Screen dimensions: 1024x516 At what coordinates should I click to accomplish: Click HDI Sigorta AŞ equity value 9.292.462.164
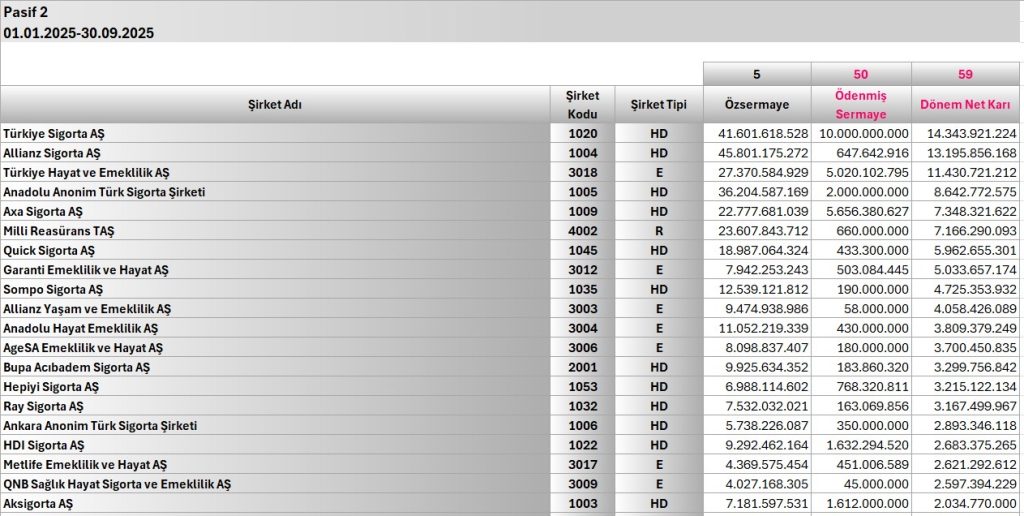(756, 445)
